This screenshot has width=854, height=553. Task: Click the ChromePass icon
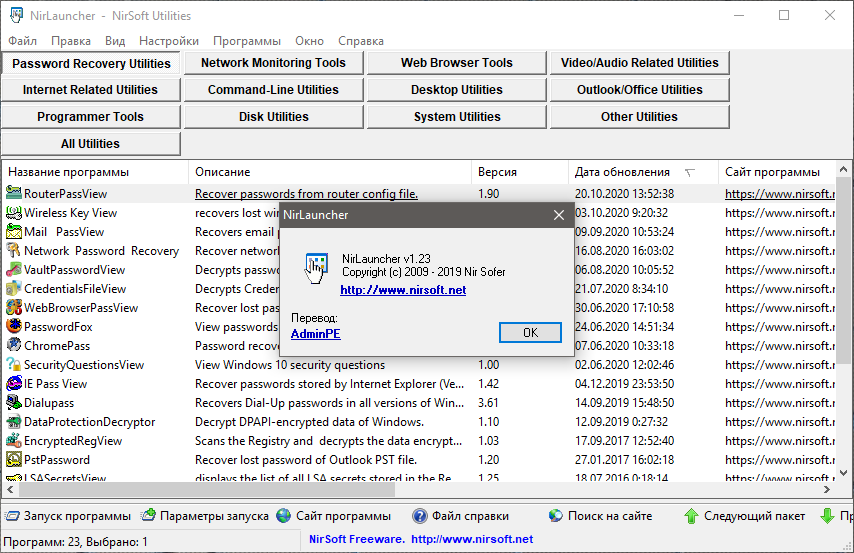14,345
